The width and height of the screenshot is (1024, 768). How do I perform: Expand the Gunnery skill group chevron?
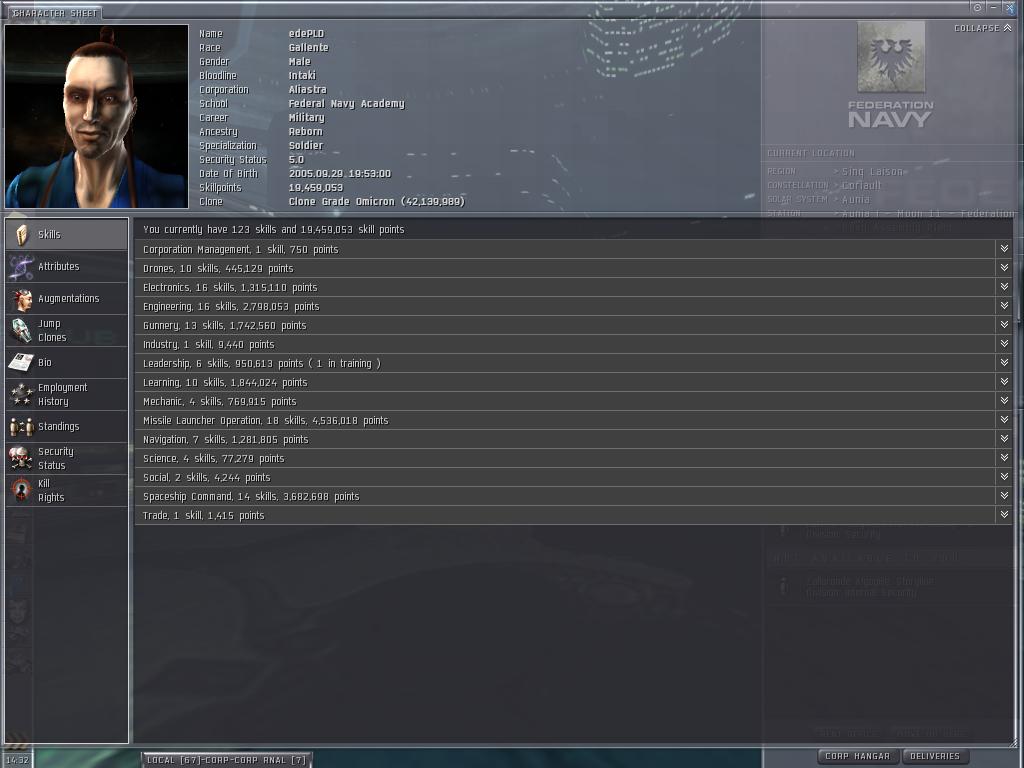coord(1004,324)
